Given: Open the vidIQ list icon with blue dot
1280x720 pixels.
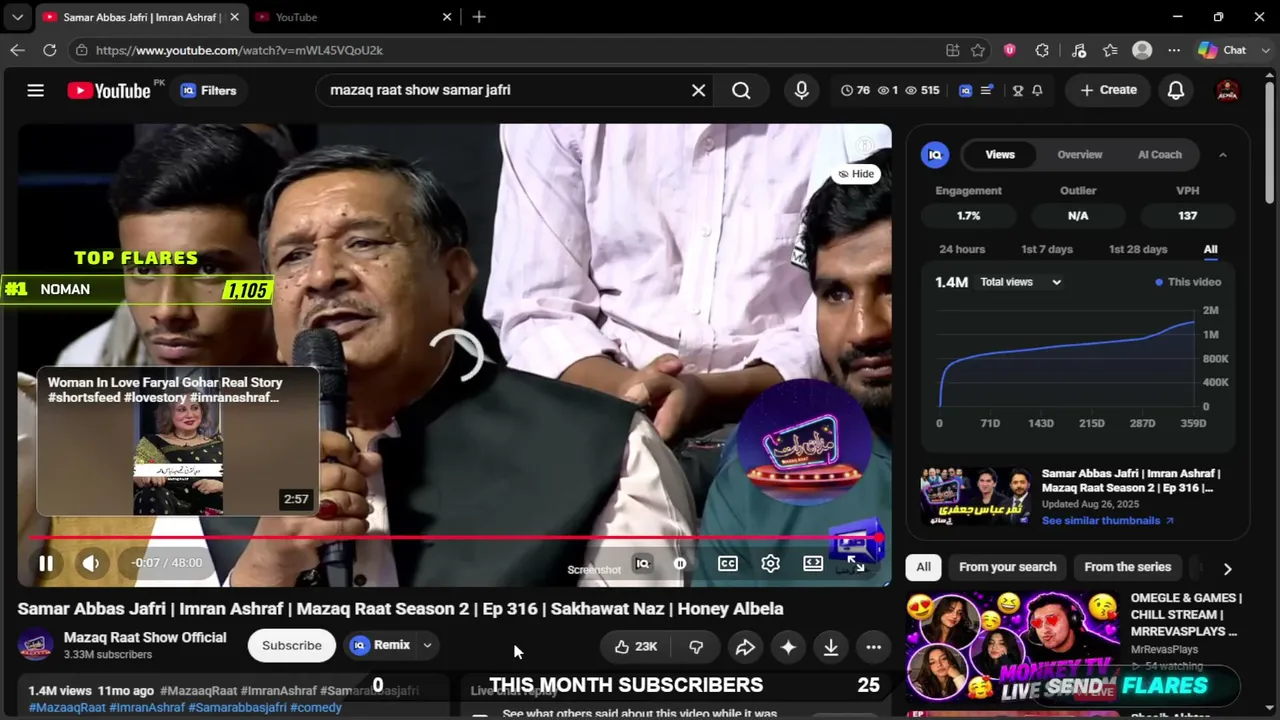Looking at the screenshot, I should click(x=987, y=90).
